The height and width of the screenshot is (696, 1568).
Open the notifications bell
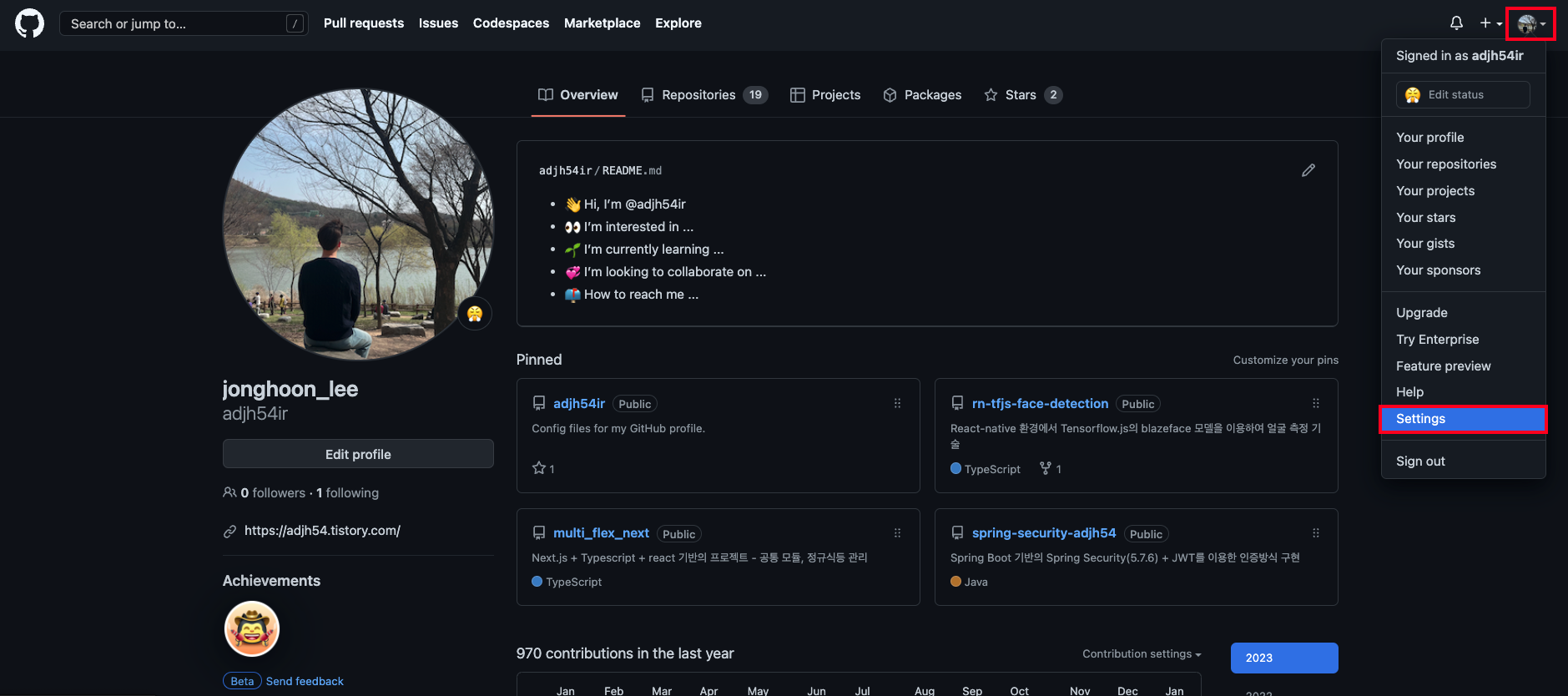click(1456, 23)
